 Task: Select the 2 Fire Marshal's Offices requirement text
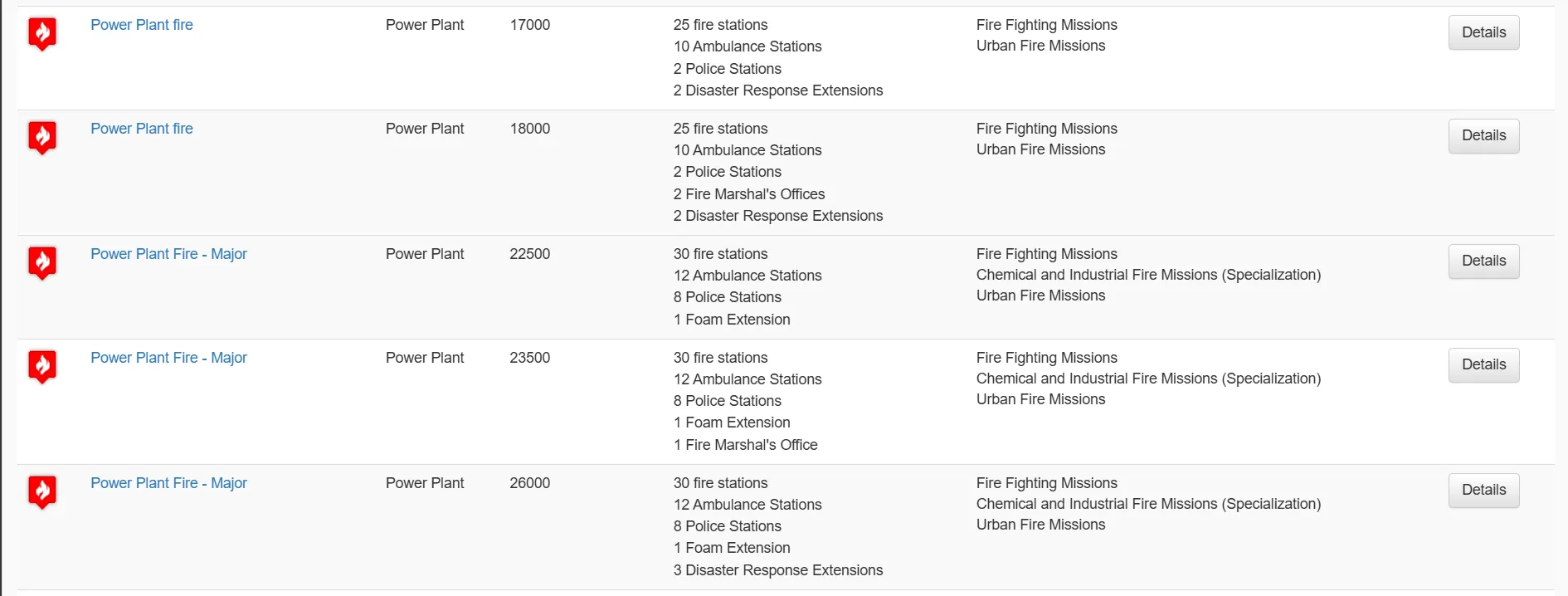(x=749, y=194)
